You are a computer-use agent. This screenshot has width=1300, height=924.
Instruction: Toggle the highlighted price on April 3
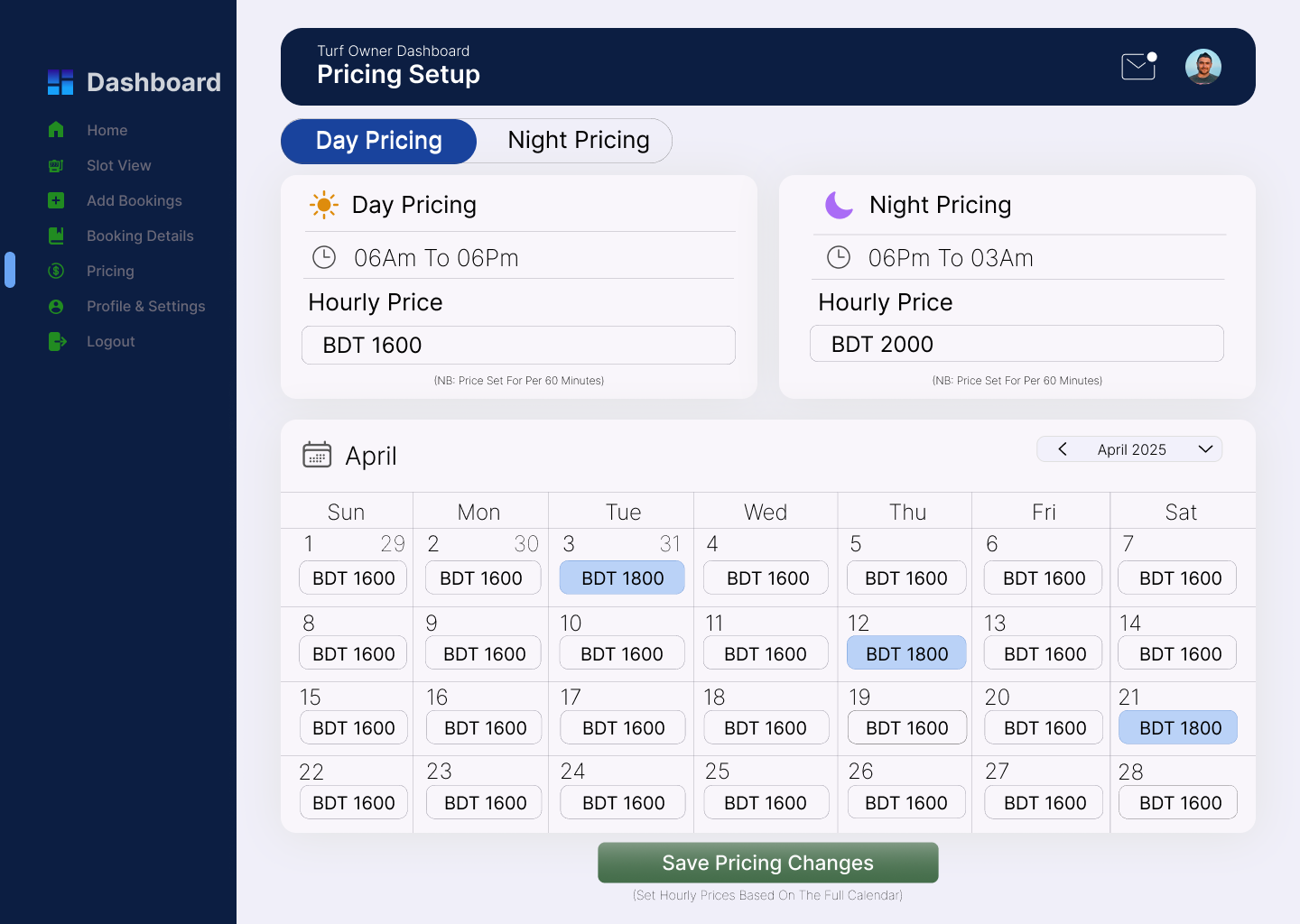pos(621,577)
